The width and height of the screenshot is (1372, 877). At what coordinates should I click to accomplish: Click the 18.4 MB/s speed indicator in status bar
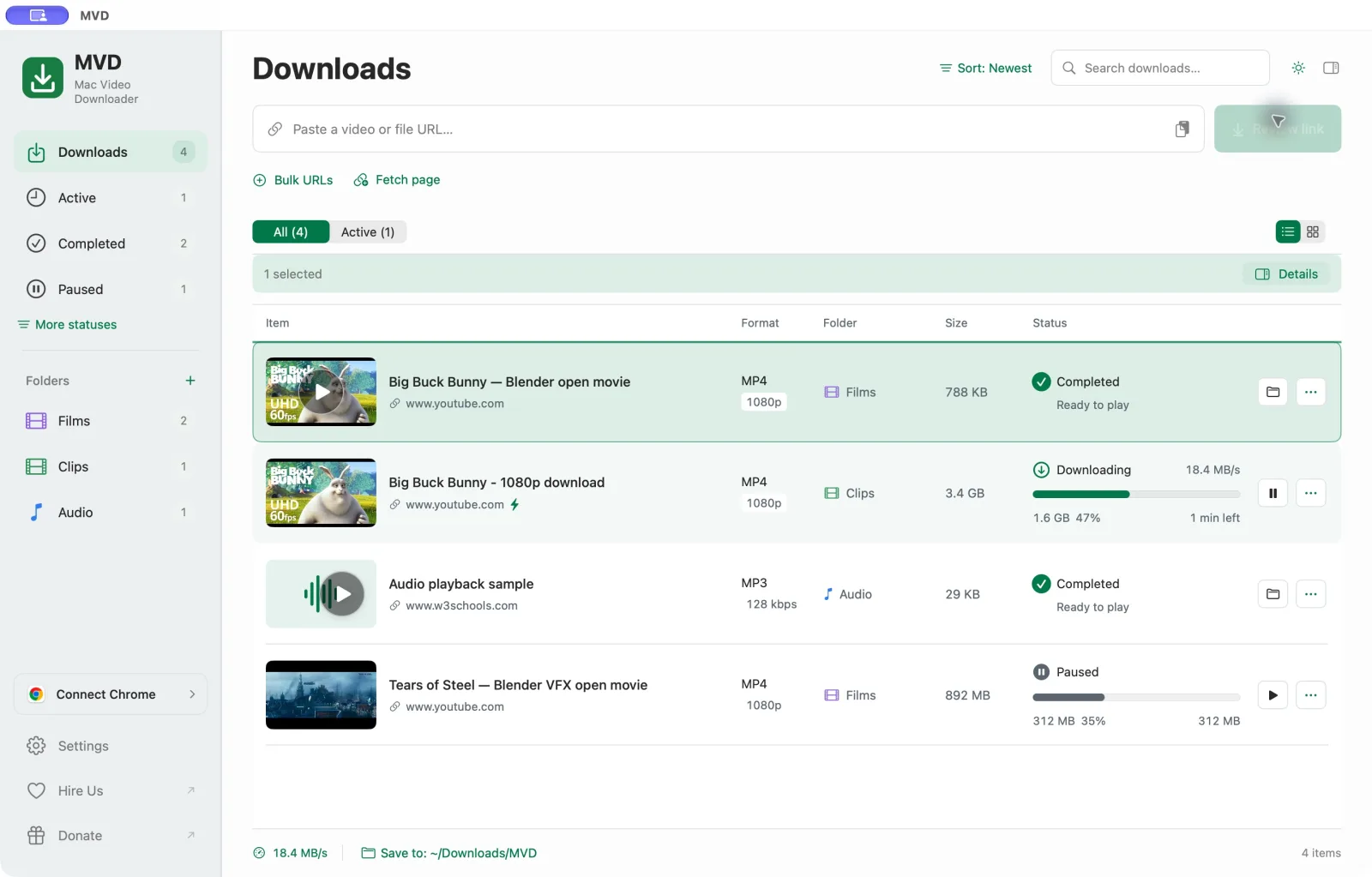point(291,853)
